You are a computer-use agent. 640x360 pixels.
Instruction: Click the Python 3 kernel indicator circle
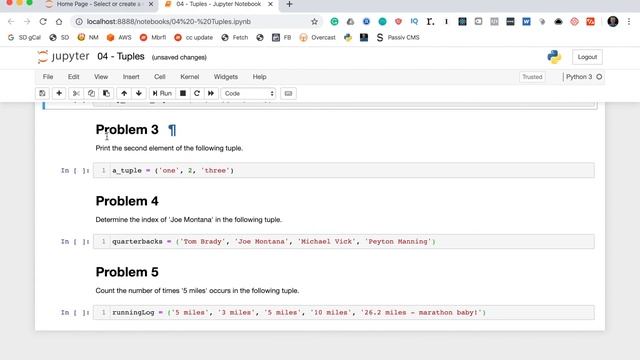(599, 77)
